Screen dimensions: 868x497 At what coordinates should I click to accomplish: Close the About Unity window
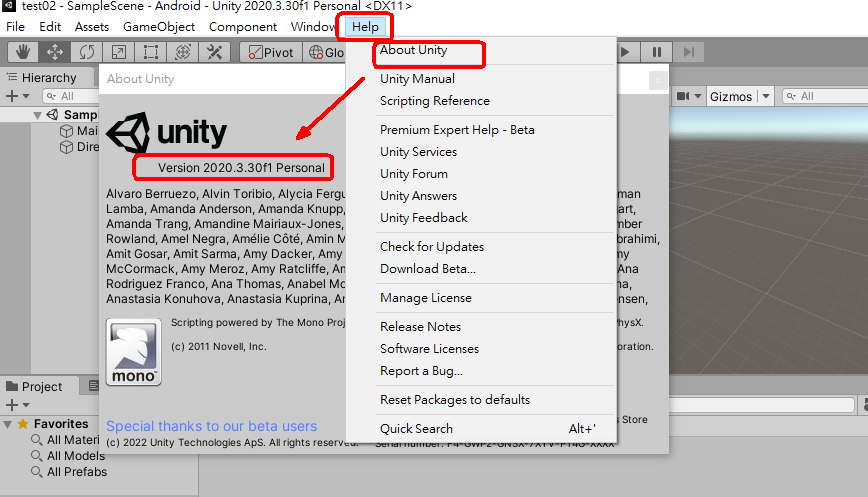click(658, 81)
